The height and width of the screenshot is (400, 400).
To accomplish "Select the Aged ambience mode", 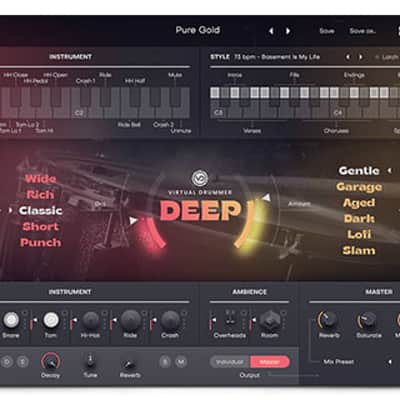I will point(359,203).
